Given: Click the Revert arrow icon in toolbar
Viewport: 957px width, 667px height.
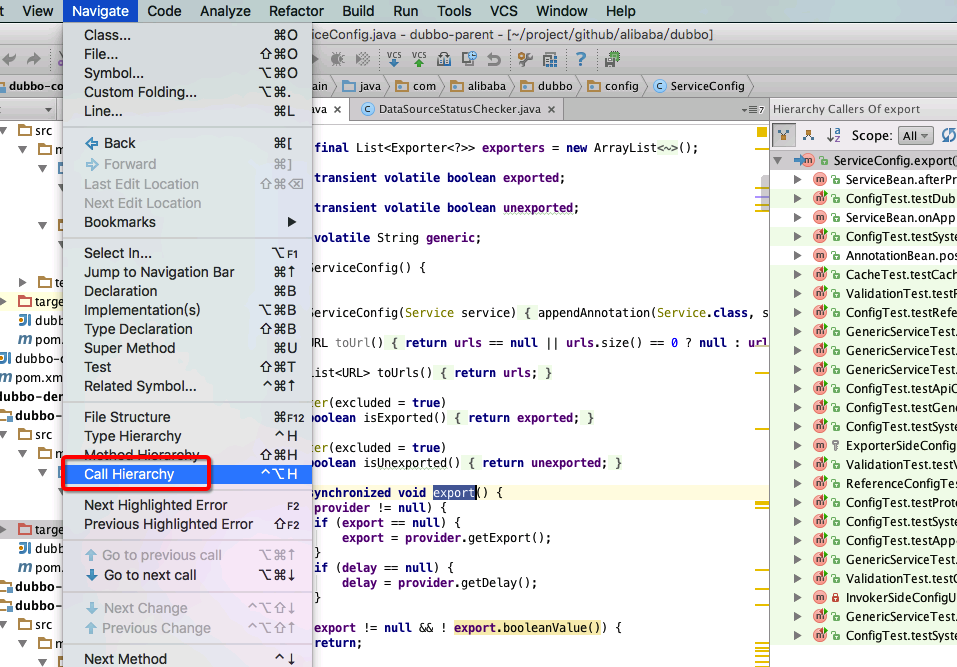Looking at the screenshot, I should tap(494, 59).
